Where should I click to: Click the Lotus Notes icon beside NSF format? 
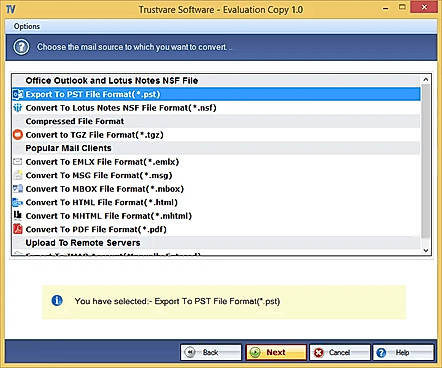(x=18, y=108)
